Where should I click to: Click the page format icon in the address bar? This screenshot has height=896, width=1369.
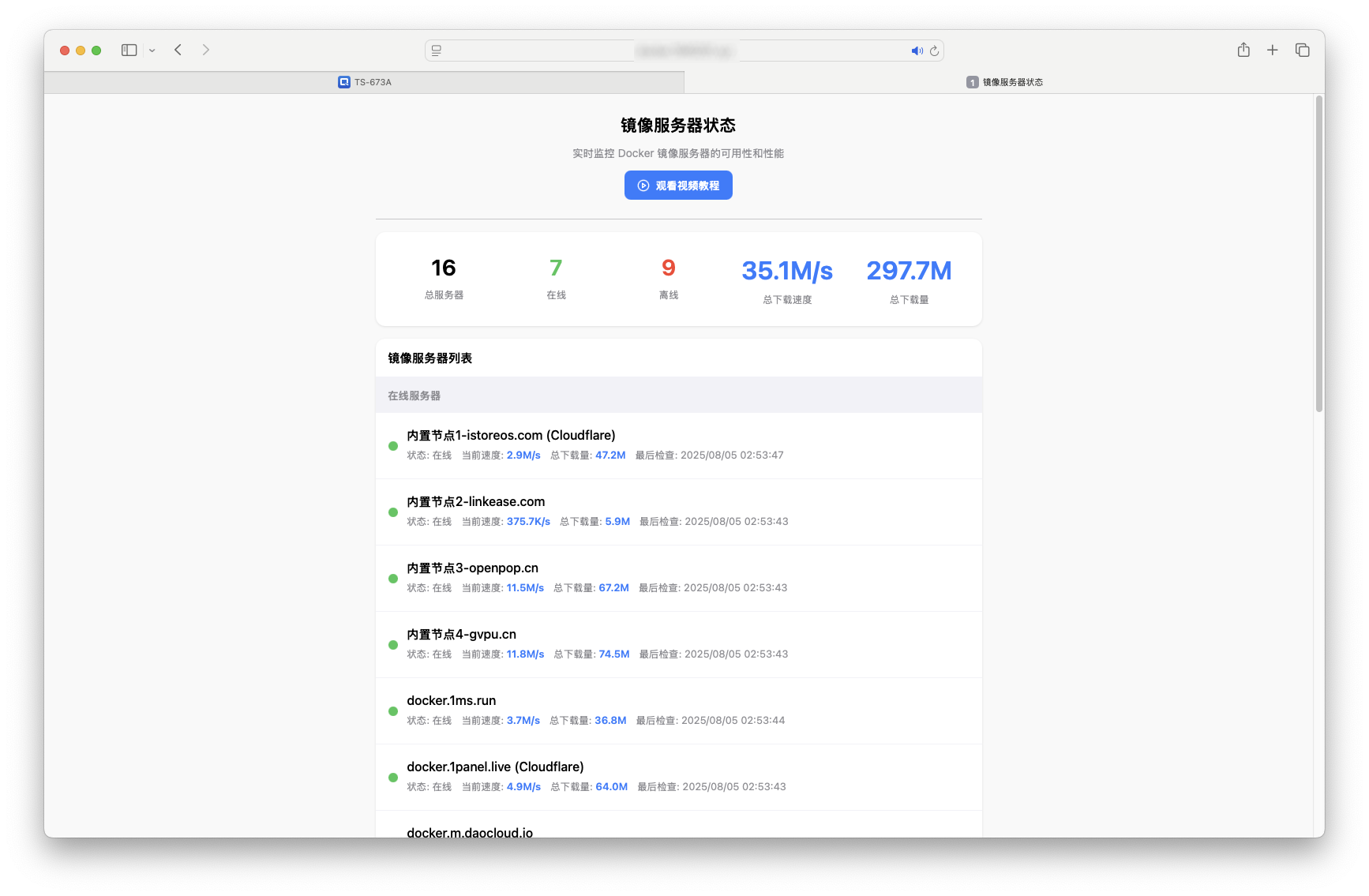436,50
